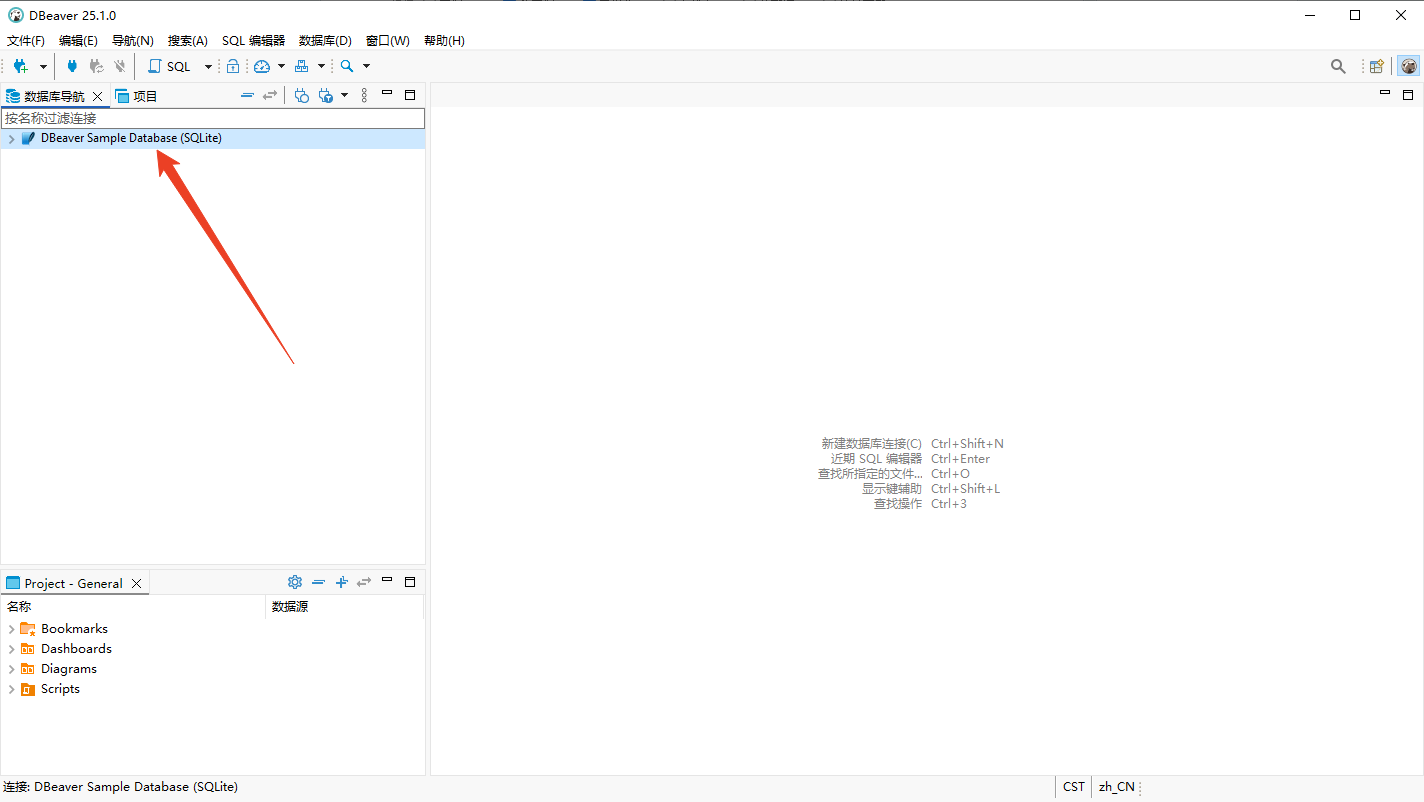Open the dropdown arrow beside SQL button
1424x802 pixels.
(208, 66)
